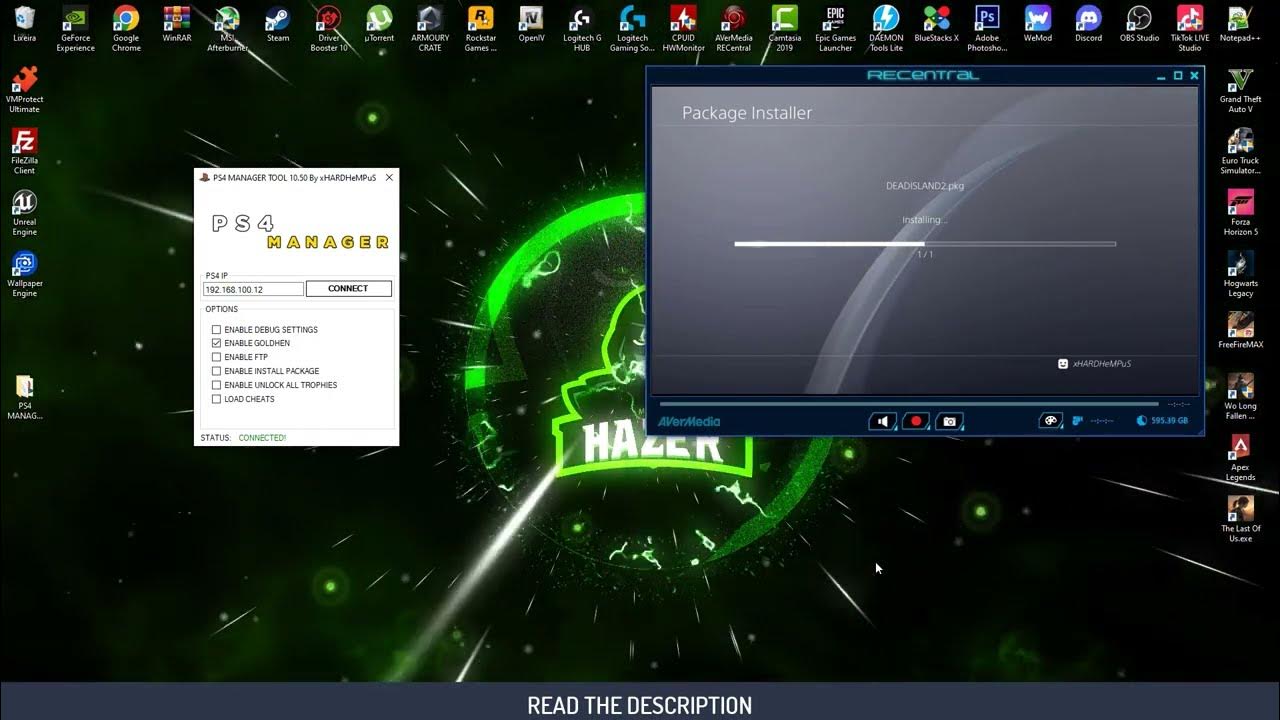
Task: Launch Epic Games Launcher shortcut
Action: pos(835,27)
